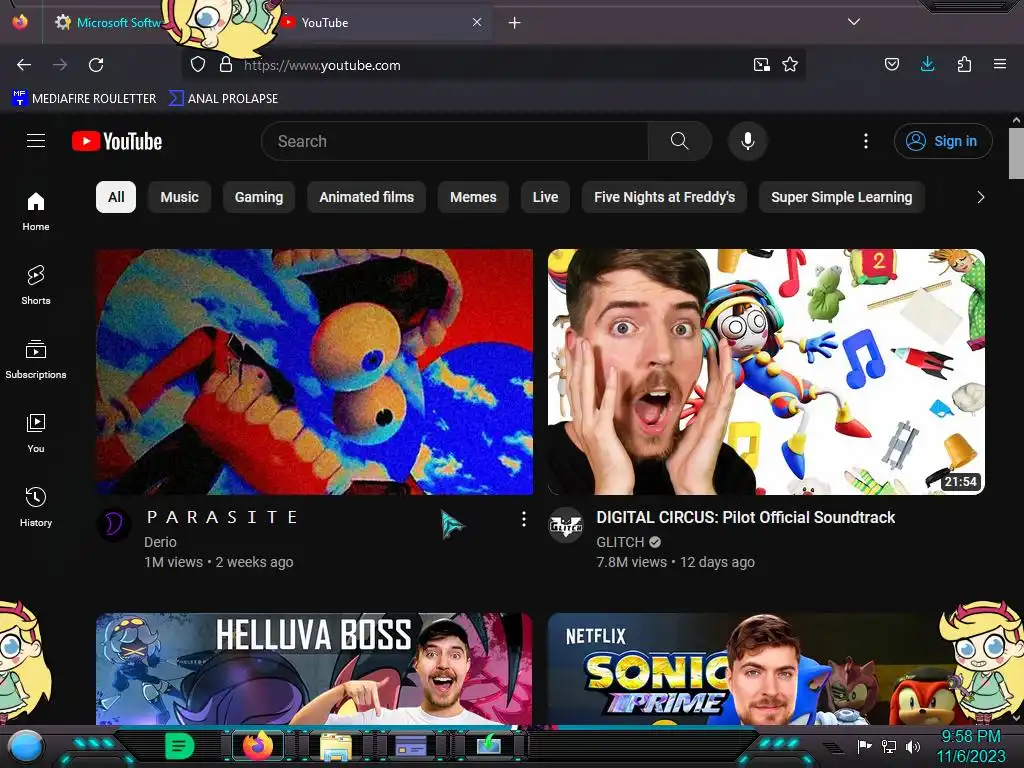The height and width of the screenshot is (768, 1024).
Task: Open a new browser tab
Action: coord(515,23)
